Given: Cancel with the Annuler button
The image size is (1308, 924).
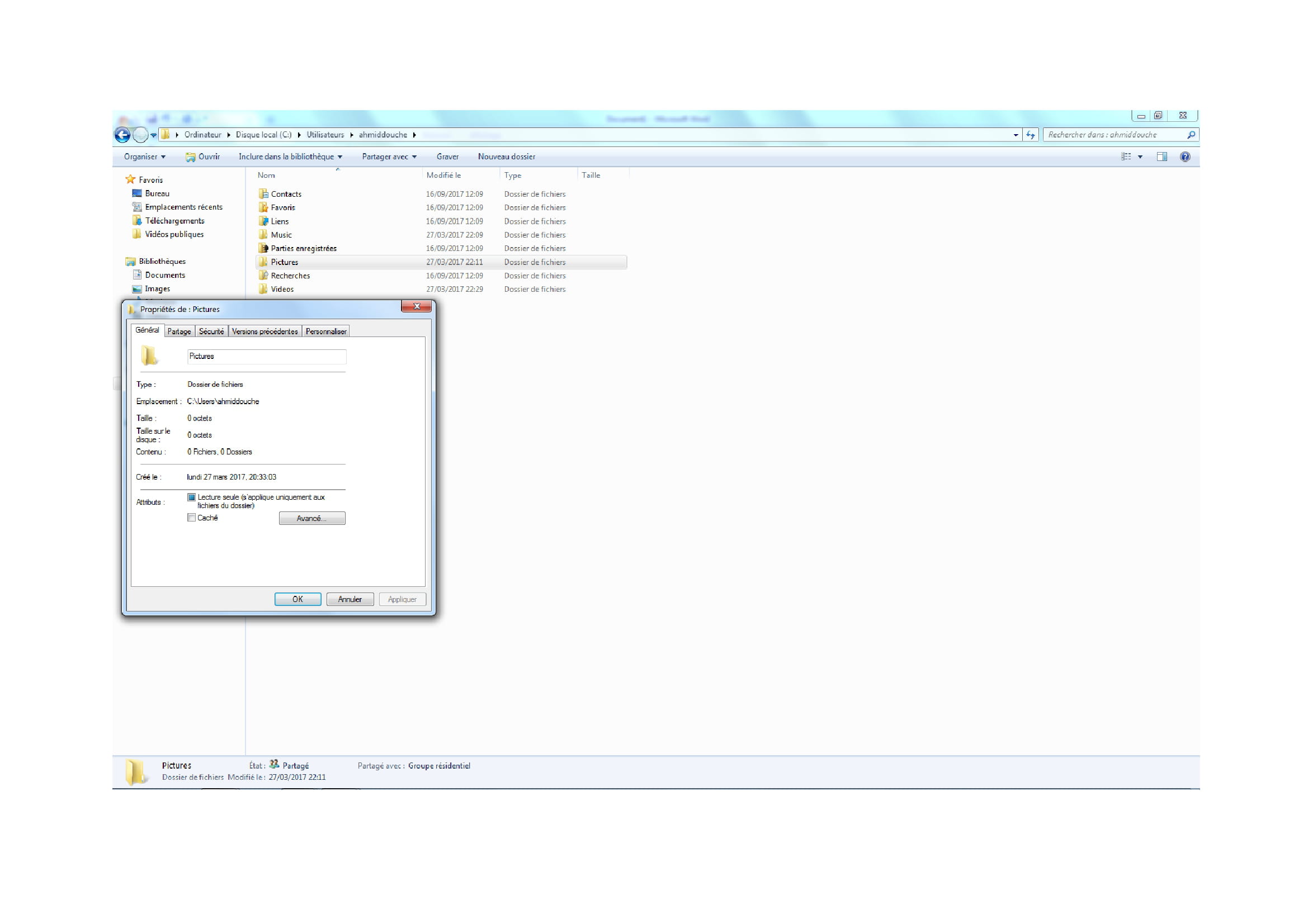Looking at the screenshot, I should coord(350,599).
